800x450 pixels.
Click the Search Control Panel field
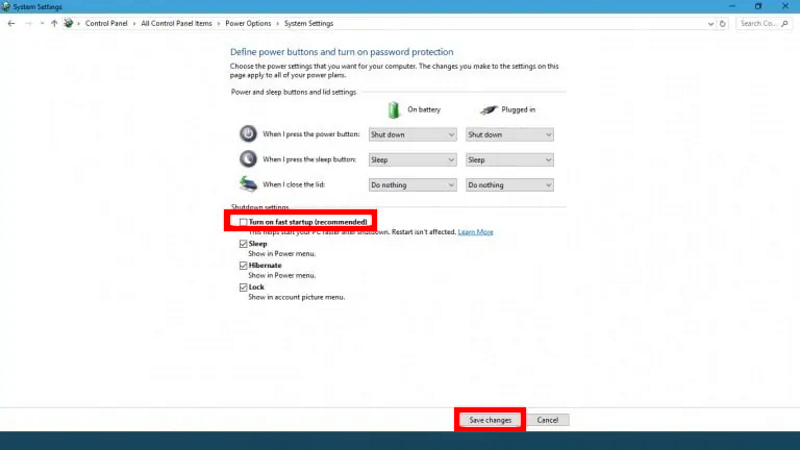[765, 23]
